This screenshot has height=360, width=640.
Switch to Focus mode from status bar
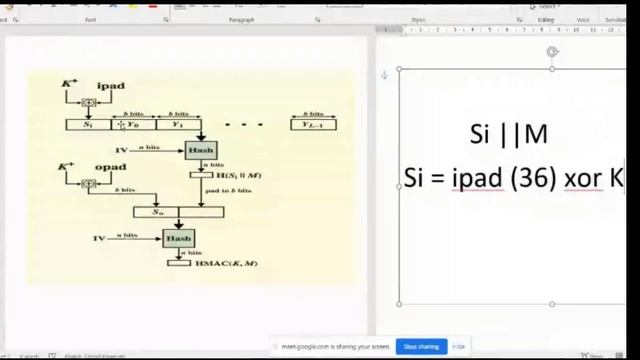click(x=591, y=356)
